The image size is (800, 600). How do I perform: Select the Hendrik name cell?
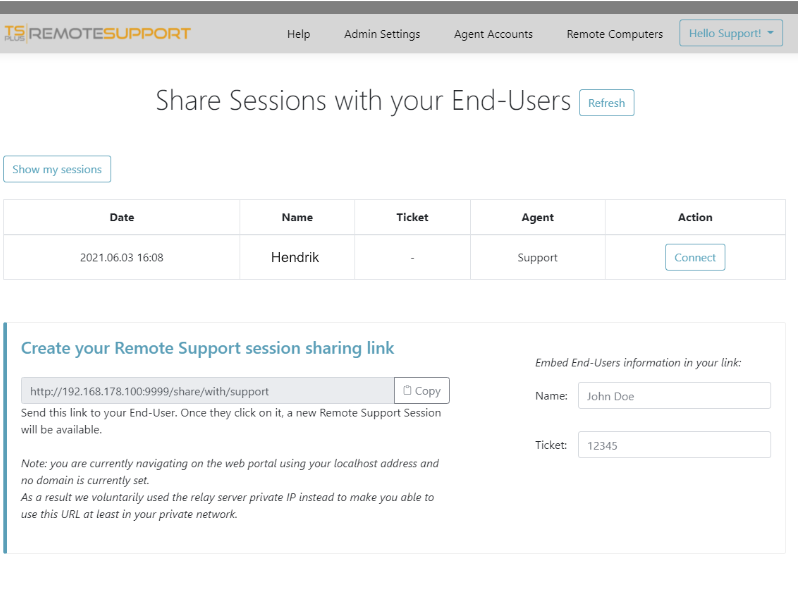tap(295, 257)
